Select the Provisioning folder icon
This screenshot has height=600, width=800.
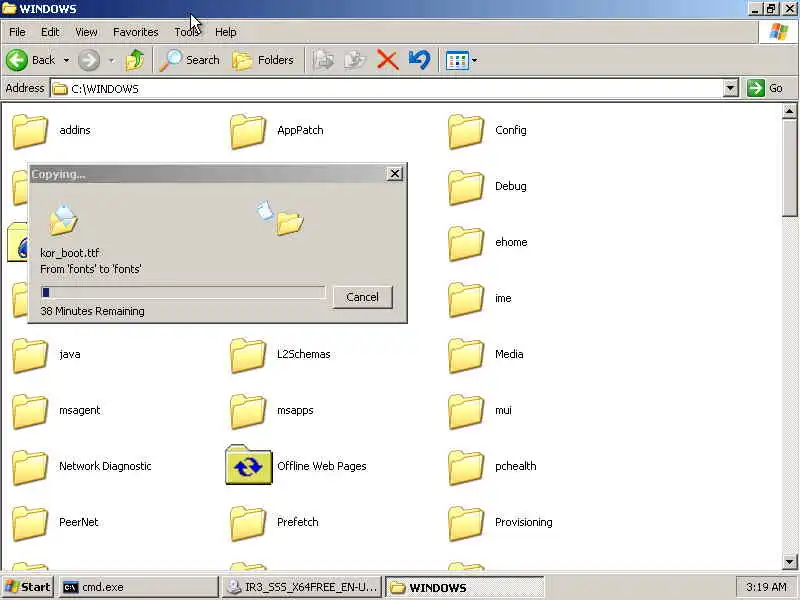(x=466, y=523)
